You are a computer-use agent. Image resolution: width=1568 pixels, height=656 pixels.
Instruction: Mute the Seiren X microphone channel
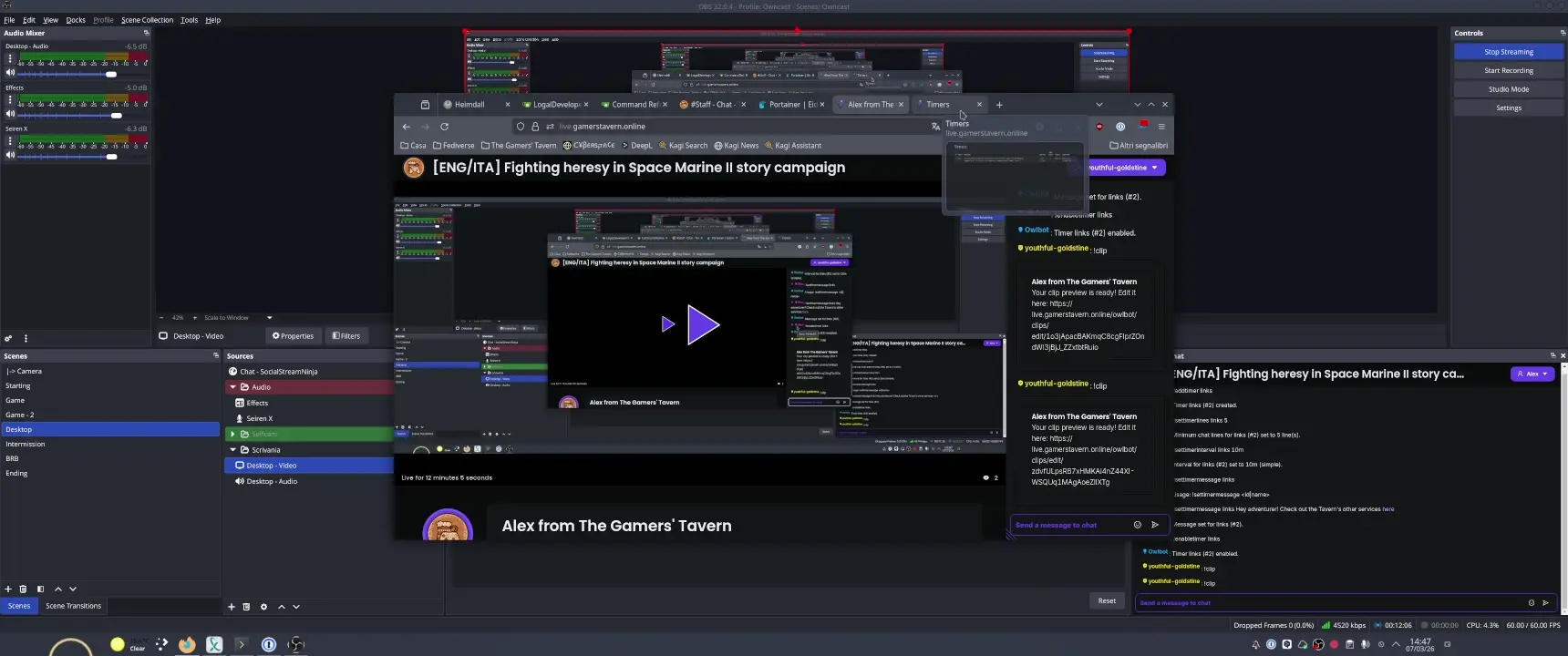click(10, 156)
